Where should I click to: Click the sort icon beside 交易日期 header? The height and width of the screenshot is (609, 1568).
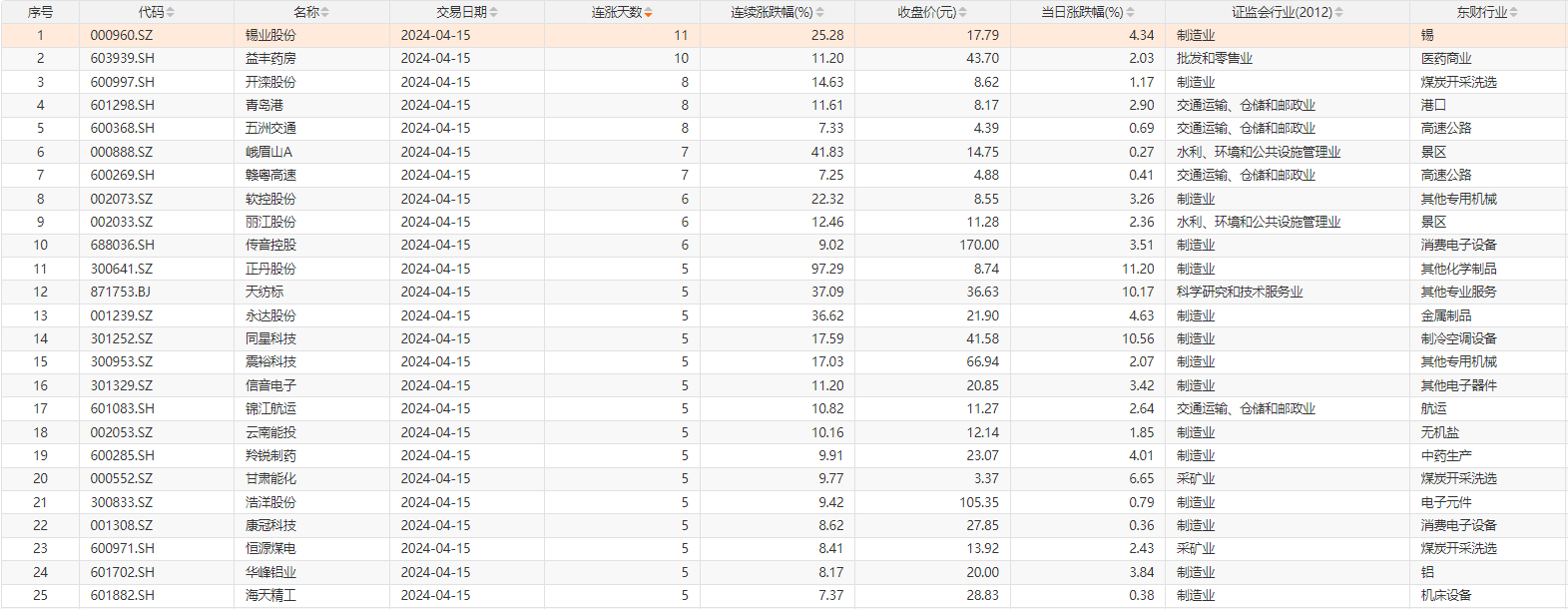(494, 12)
